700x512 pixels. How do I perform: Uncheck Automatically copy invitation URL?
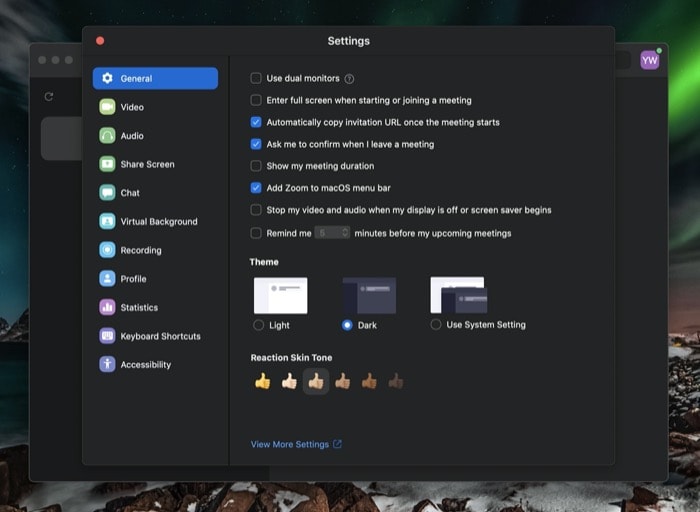coord(256,122)
